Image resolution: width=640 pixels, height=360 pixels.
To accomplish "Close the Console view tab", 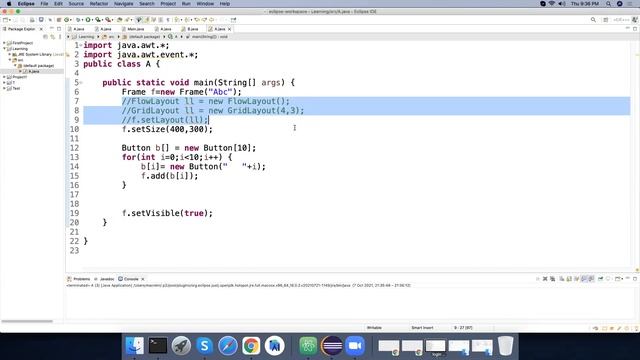I will pos(142,279).
